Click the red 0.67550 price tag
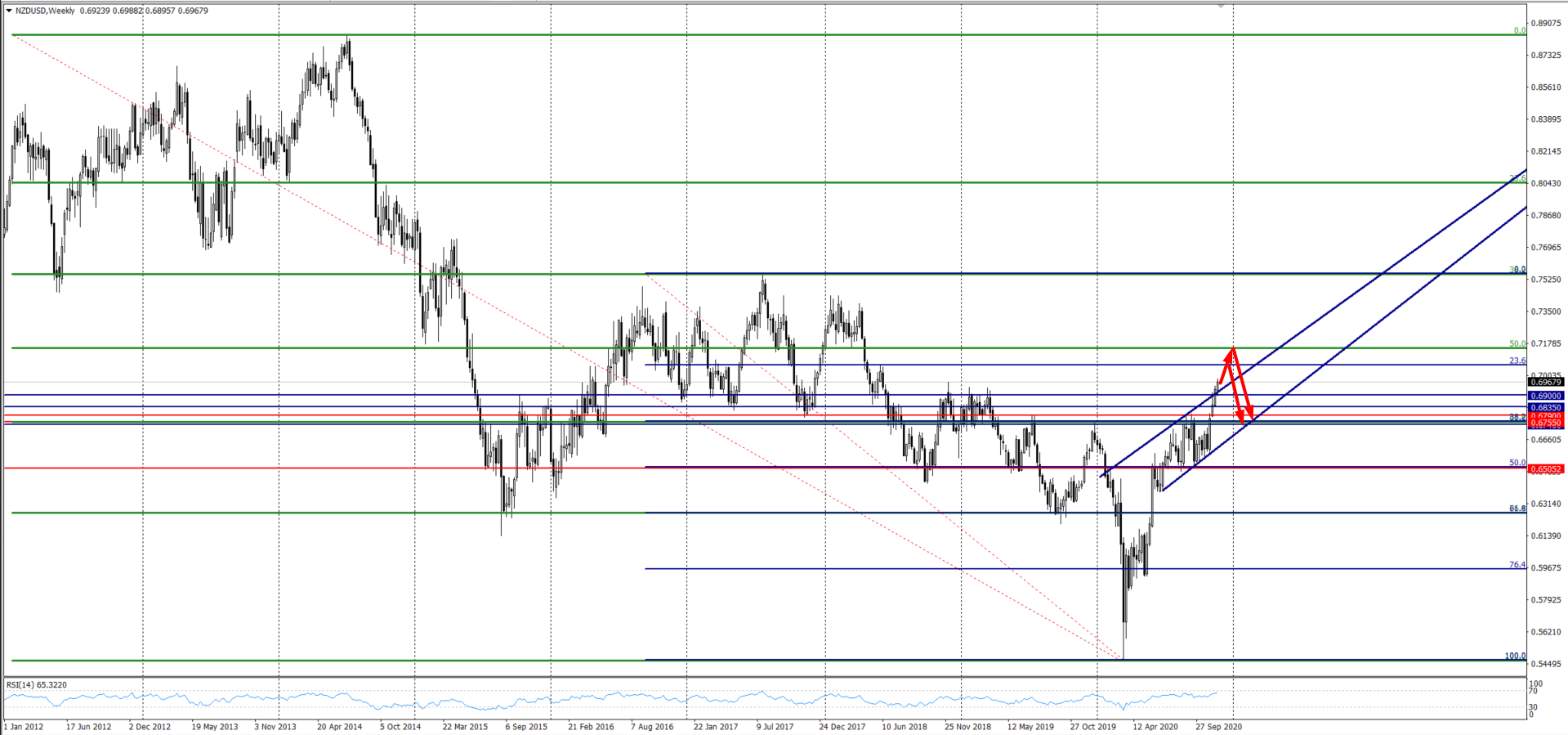Viewport: 1568px width, 735px height. click(1546, 424)
